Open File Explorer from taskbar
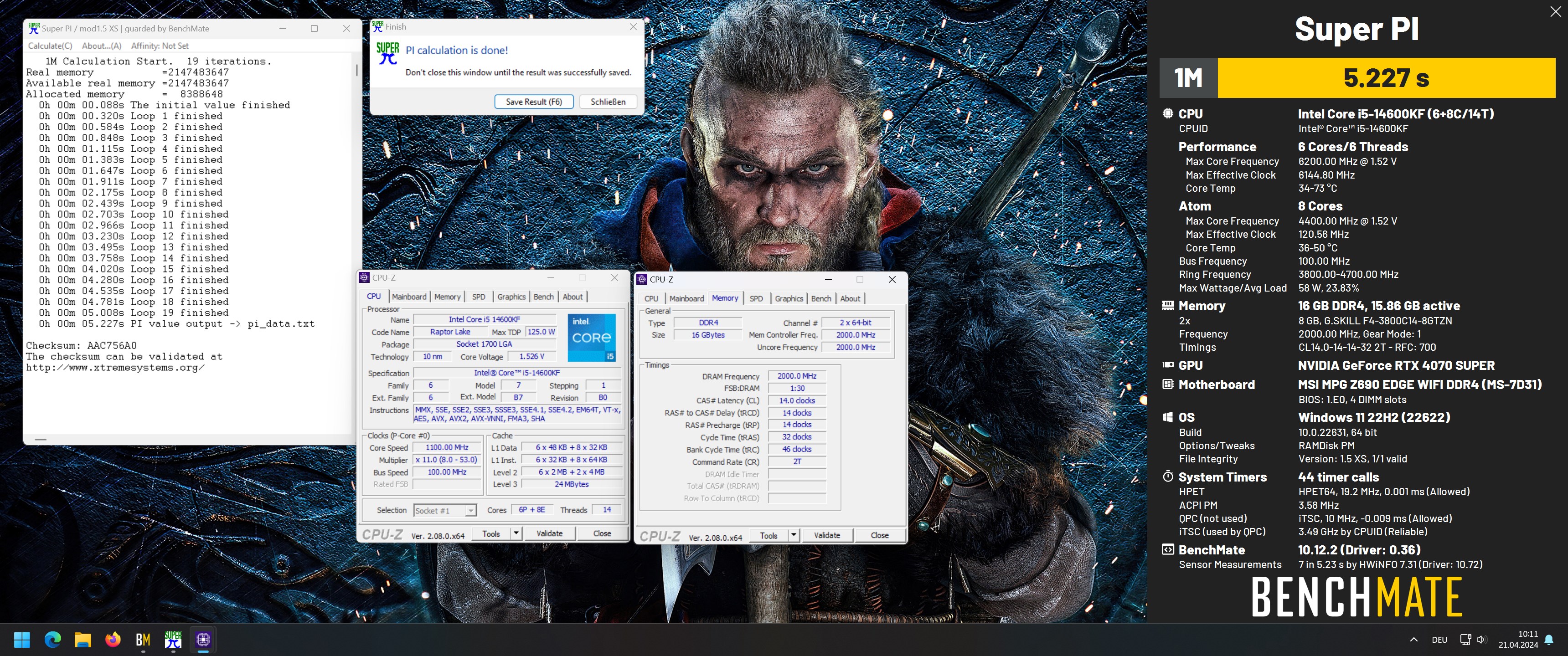Viewport: 1568px width, 656px height. tap(83, 640)
